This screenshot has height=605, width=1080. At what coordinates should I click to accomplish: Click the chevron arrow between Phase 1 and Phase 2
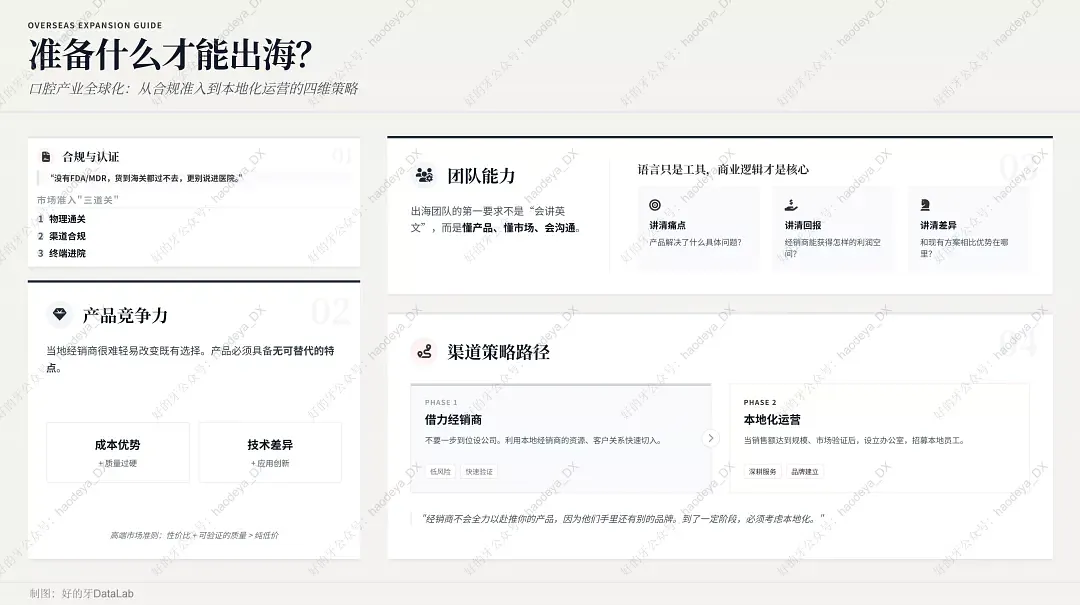(x=711, y=438)
